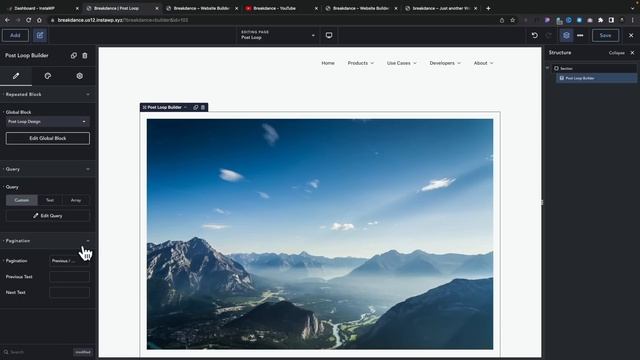Duplicate the Post Loop Builder from properties header

pyautogui.click(x=73, y=56)
